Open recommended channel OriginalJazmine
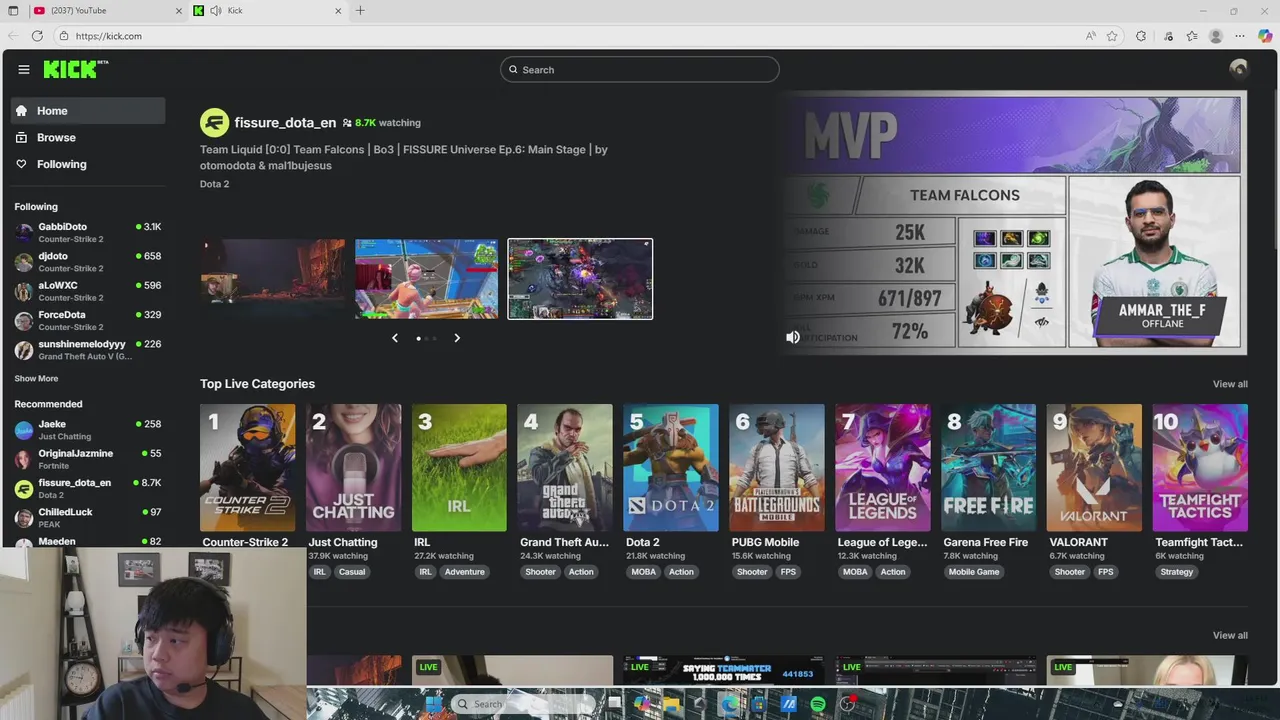 [x=88, y=459]
